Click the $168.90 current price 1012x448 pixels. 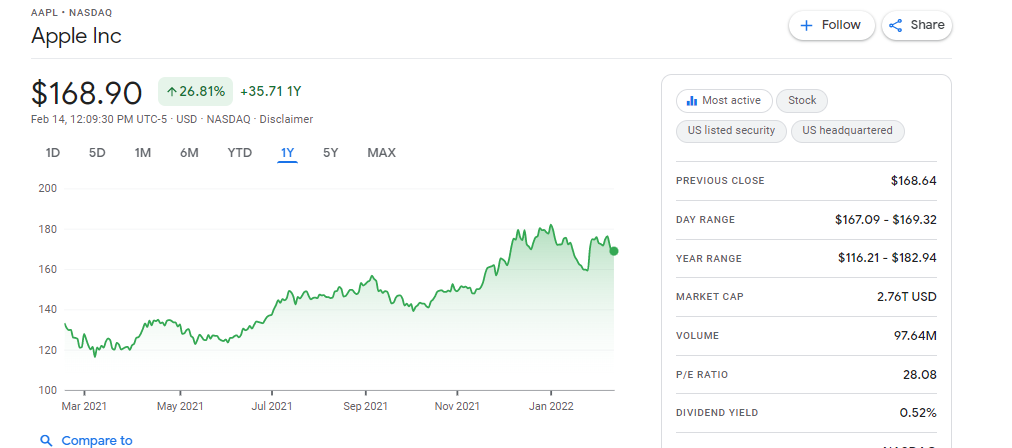pyautogui.click(x=86, y=93)
